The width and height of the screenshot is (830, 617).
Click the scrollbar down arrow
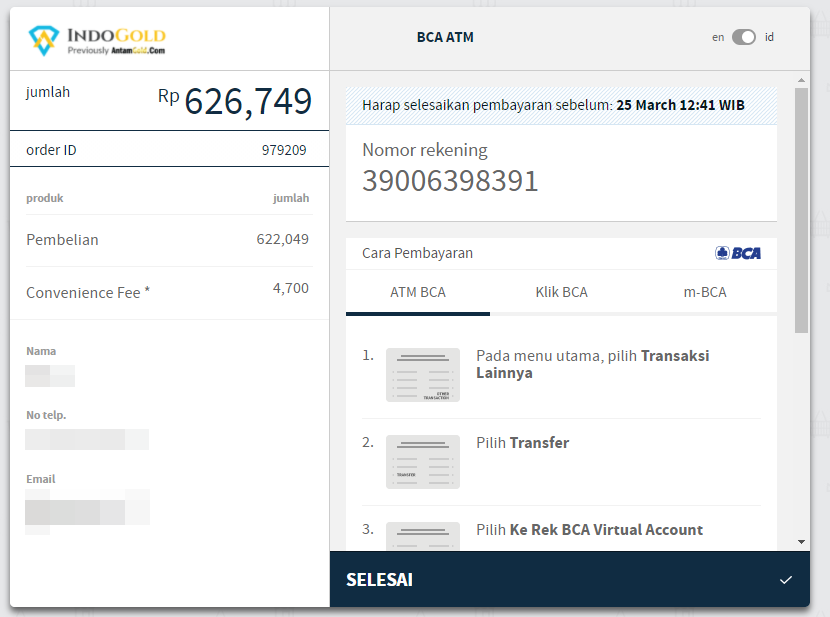coord(801,542)
